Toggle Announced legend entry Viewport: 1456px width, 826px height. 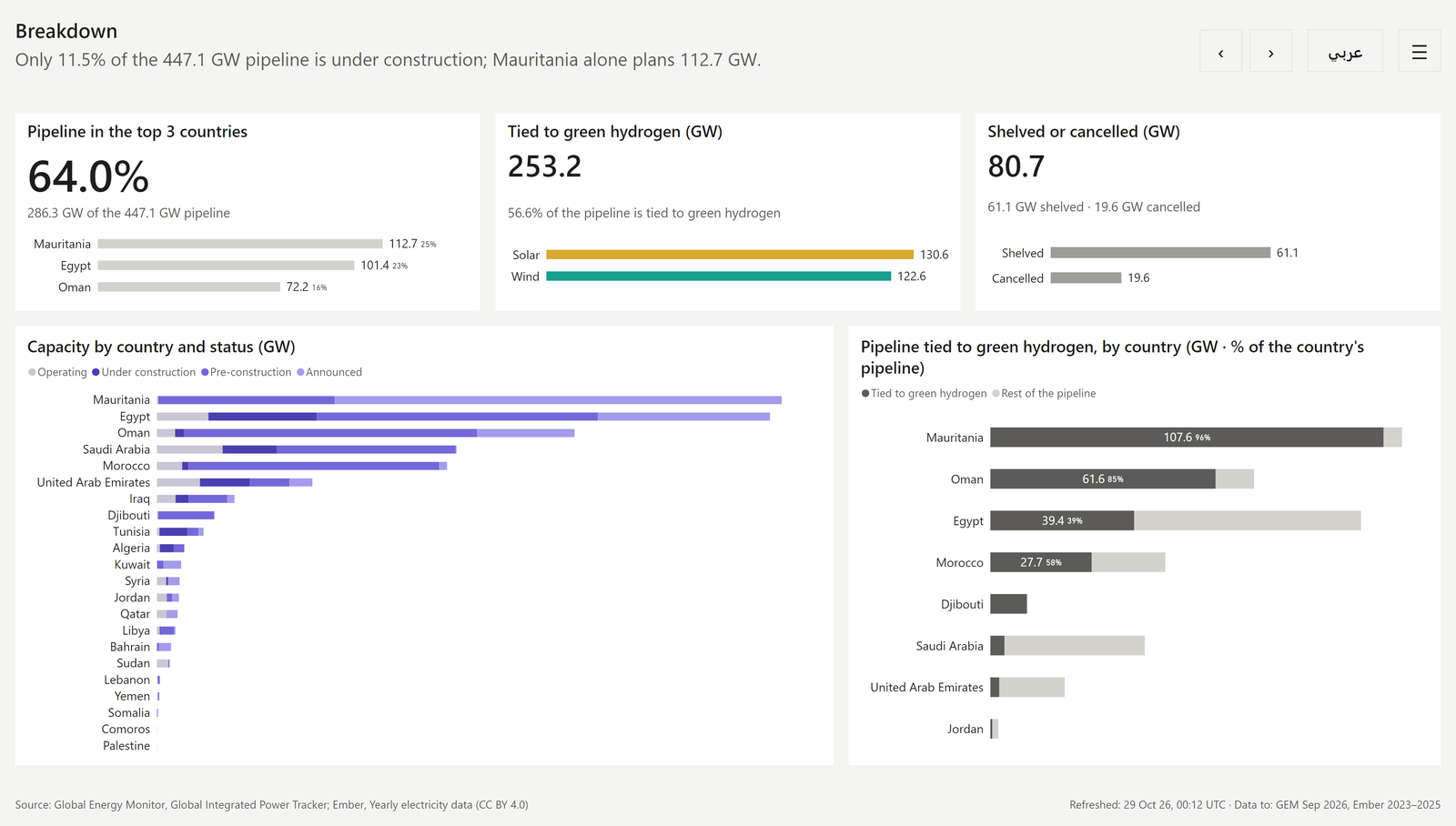click(x=329, y=372)
